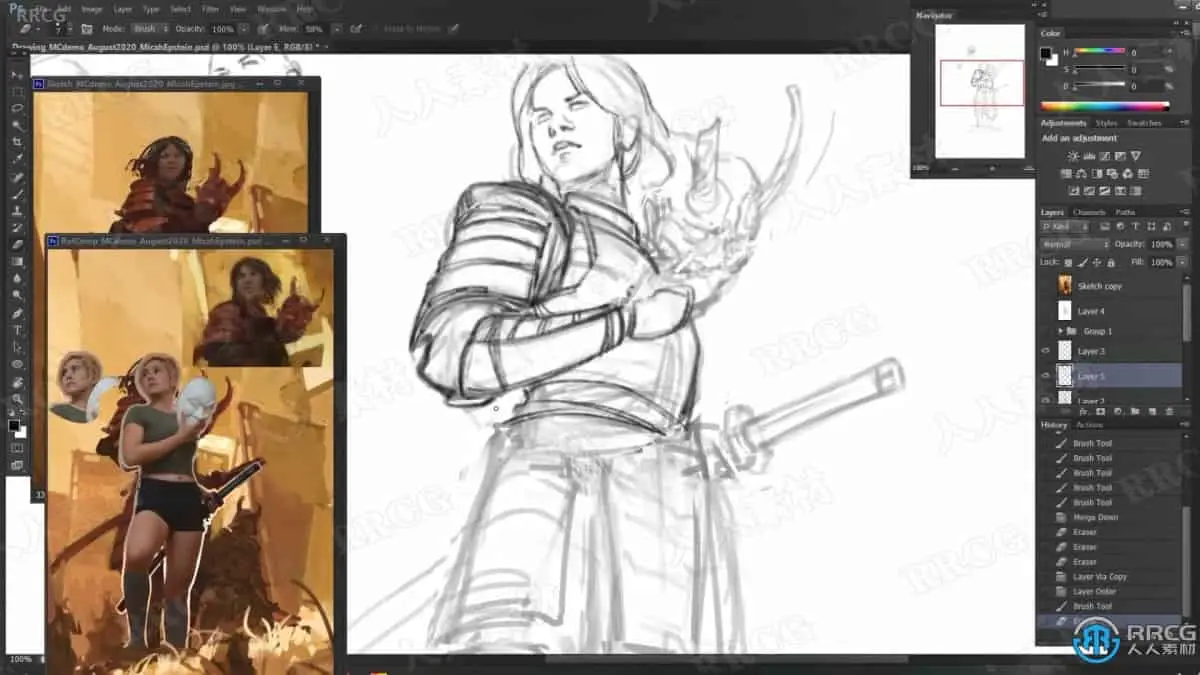Hide Layer 2 with its eye icon
The height and width of the screenshot is (675, 1200).
coord(1046,399)
